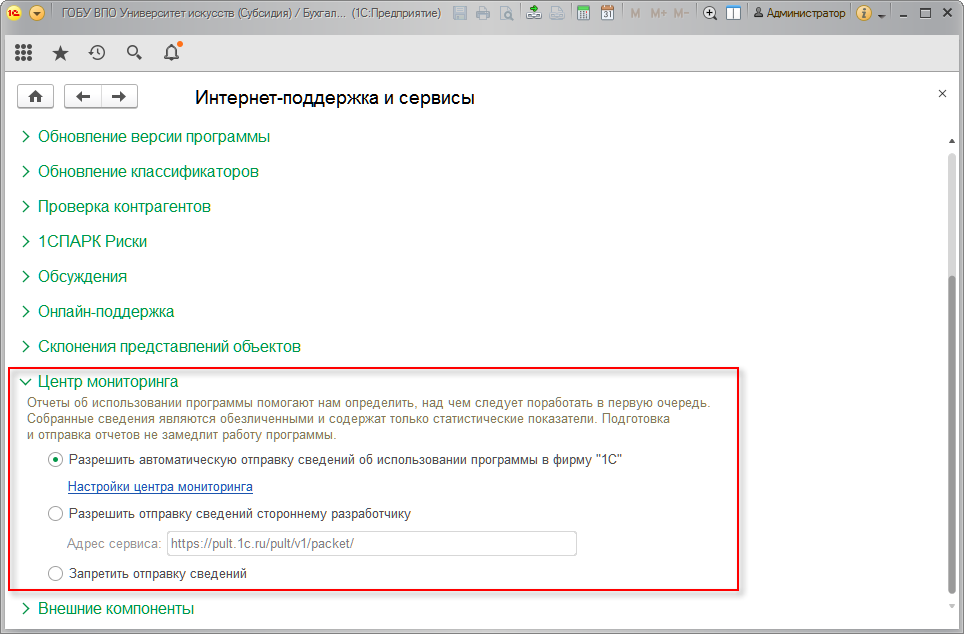The height and width of the screenshot is (634, 964).
Task: Expand Обсуждения section
Action: 82,277
